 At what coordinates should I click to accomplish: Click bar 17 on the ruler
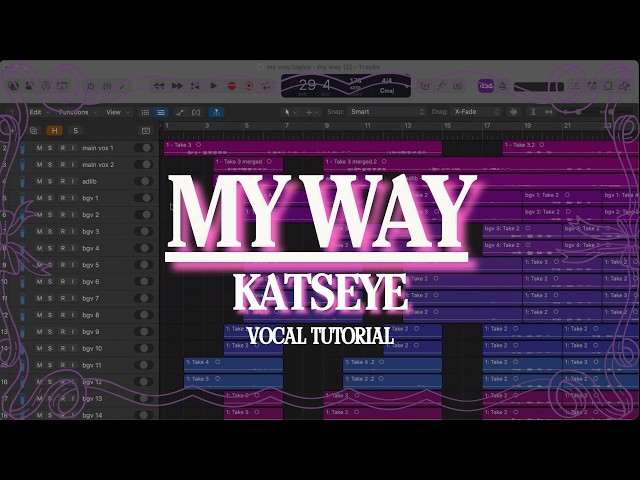[487, 126]
